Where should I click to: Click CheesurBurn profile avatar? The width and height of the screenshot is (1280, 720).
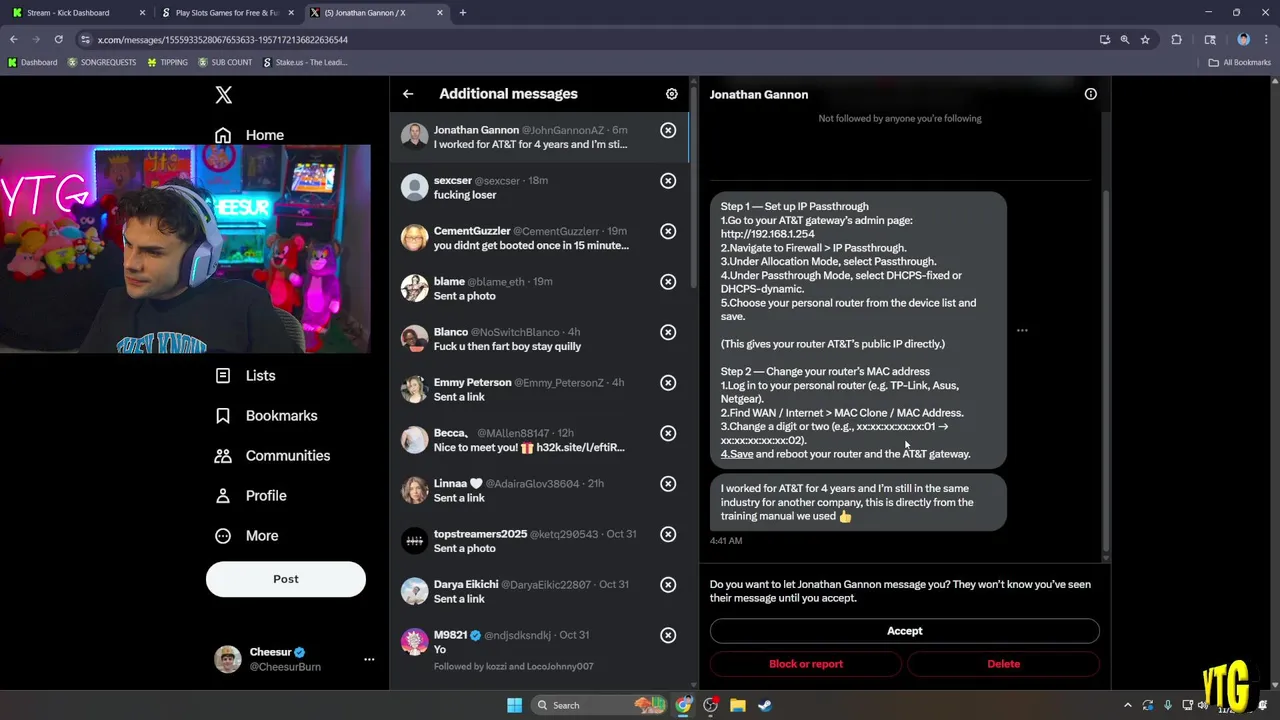point(228,659)
